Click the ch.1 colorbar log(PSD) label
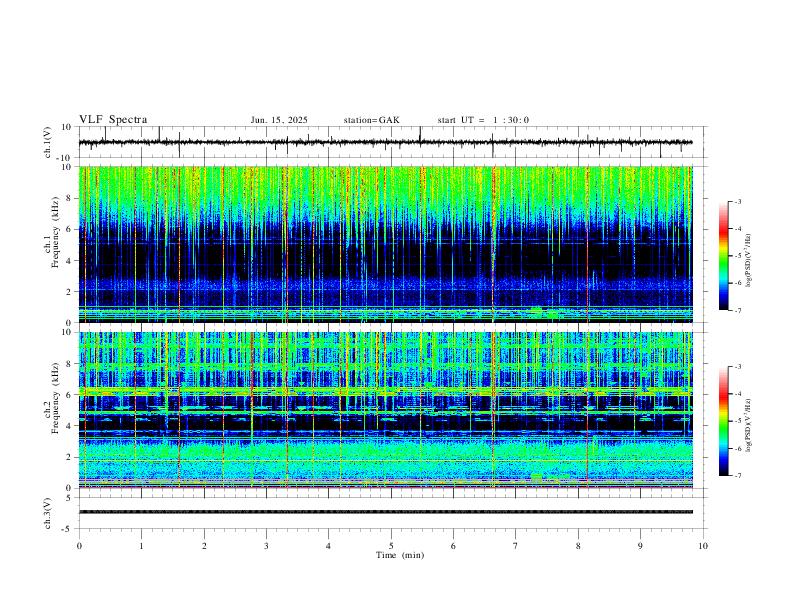Viewport: 792px width, 612px height. [748, 261]
